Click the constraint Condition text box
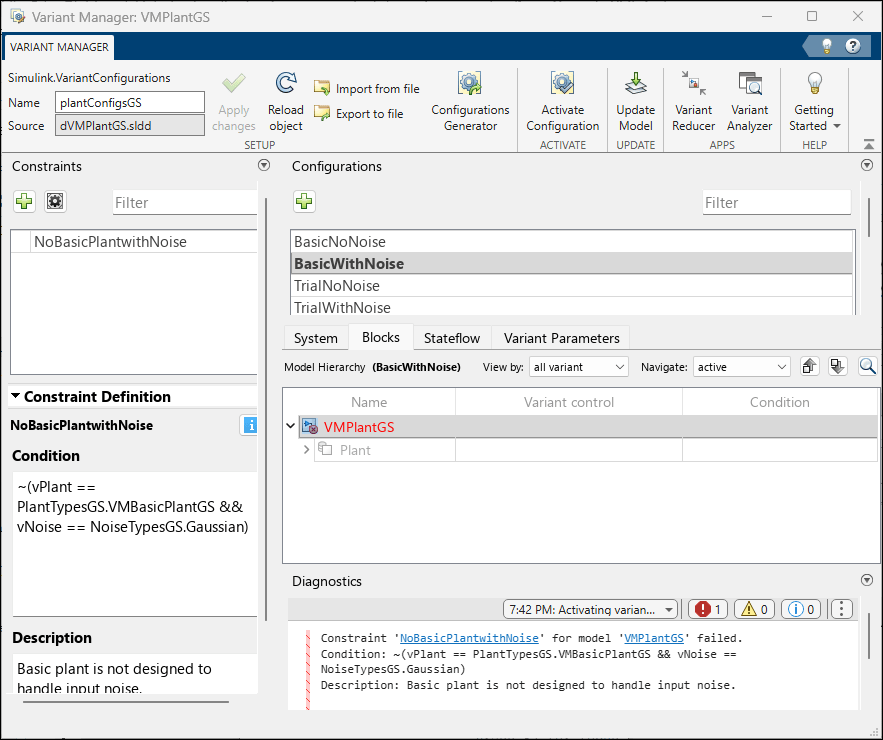The width and height of the screenshot is (883, 740). 135,543
